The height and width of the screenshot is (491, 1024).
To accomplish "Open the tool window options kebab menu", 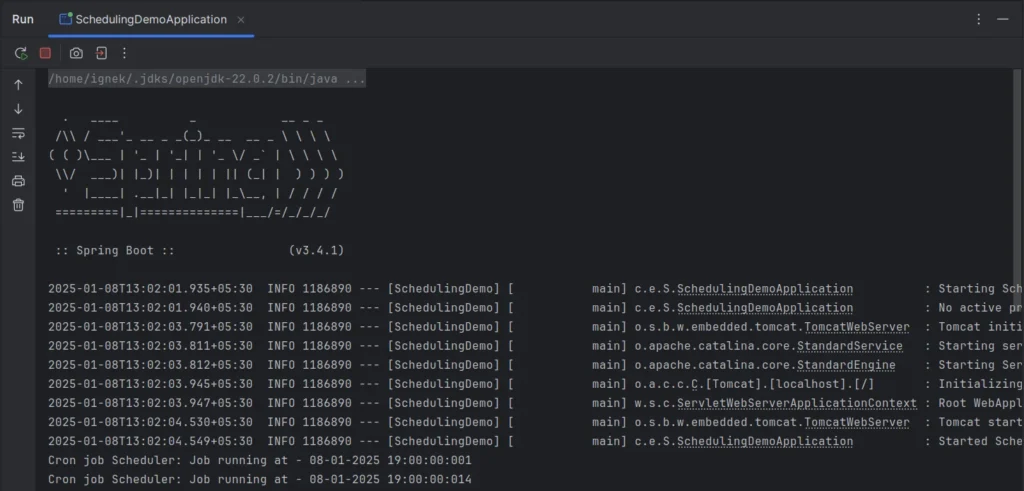I will click(x=978, y=19).
